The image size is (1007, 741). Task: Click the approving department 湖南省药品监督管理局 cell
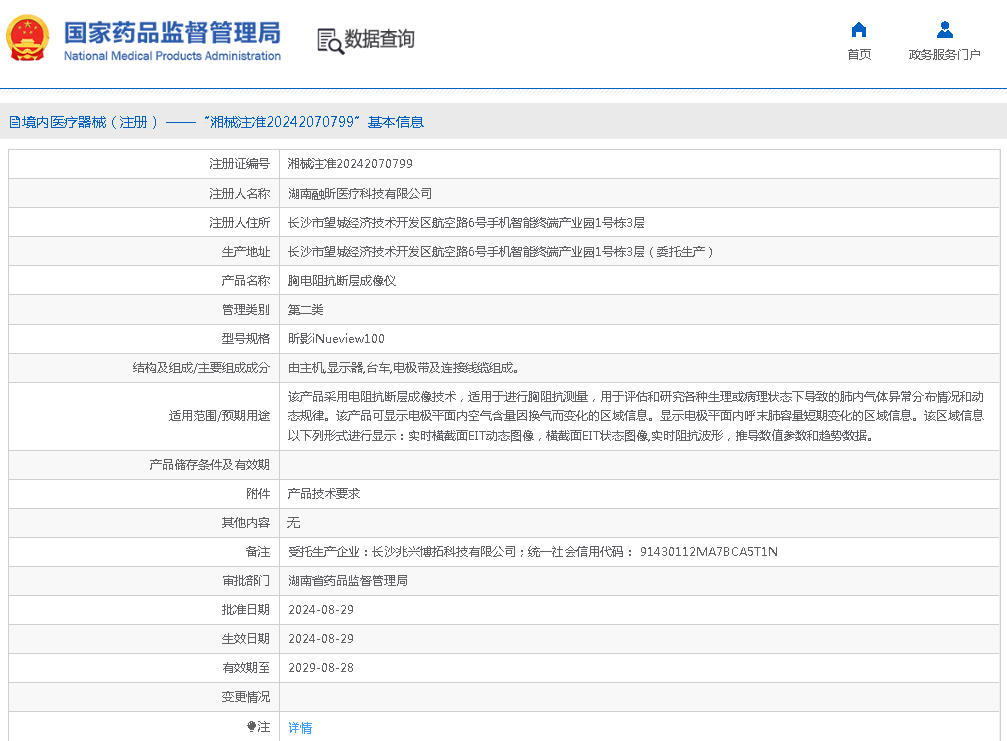click(348, 581)
